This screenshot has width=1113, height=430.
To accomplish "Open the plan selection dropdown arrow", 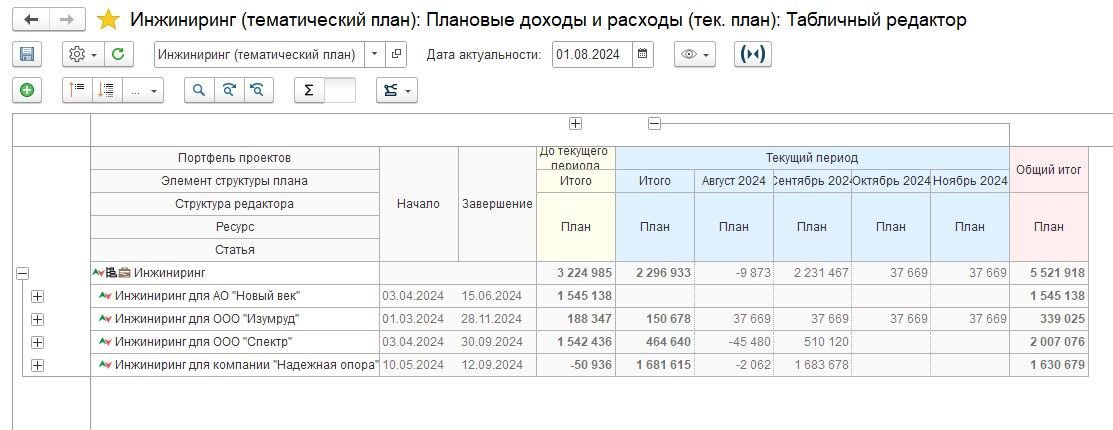I will [373, 55].
